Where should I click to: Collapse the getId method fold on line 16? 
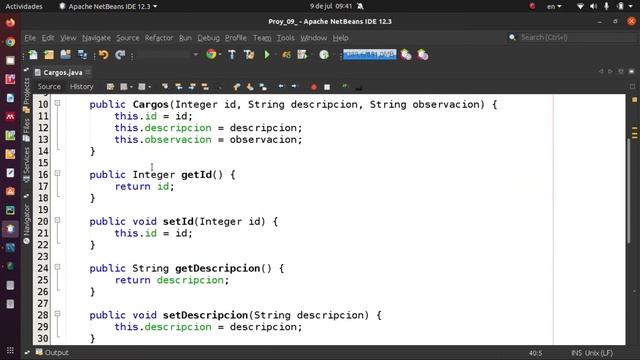(x=58, y=173)
